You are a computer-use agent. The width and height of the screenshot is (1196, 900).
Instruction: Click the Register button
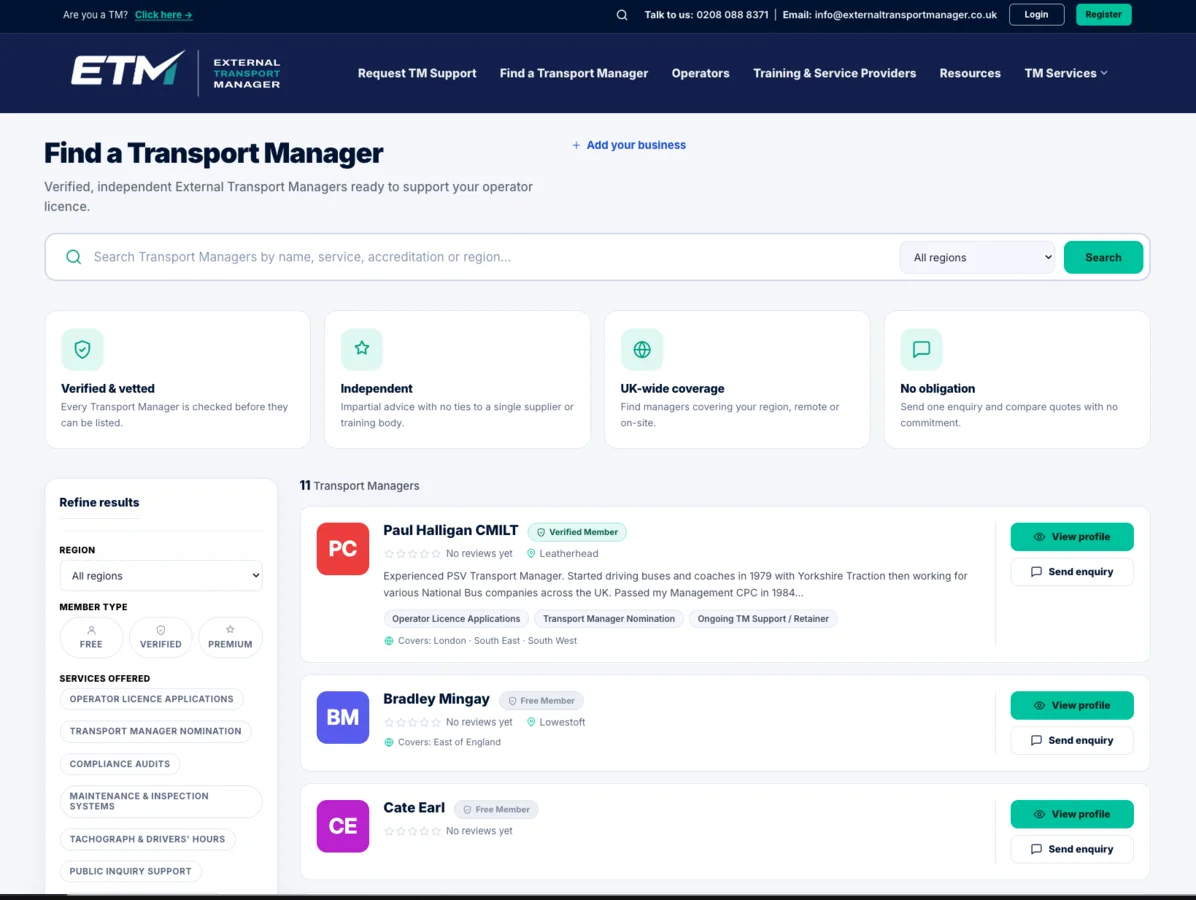tap(1103, 14)
